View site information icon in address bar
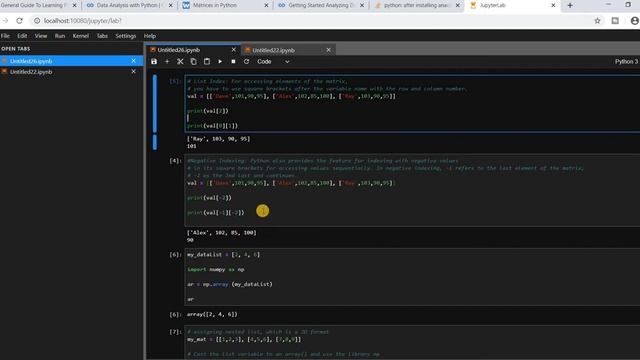 [37, 21]
